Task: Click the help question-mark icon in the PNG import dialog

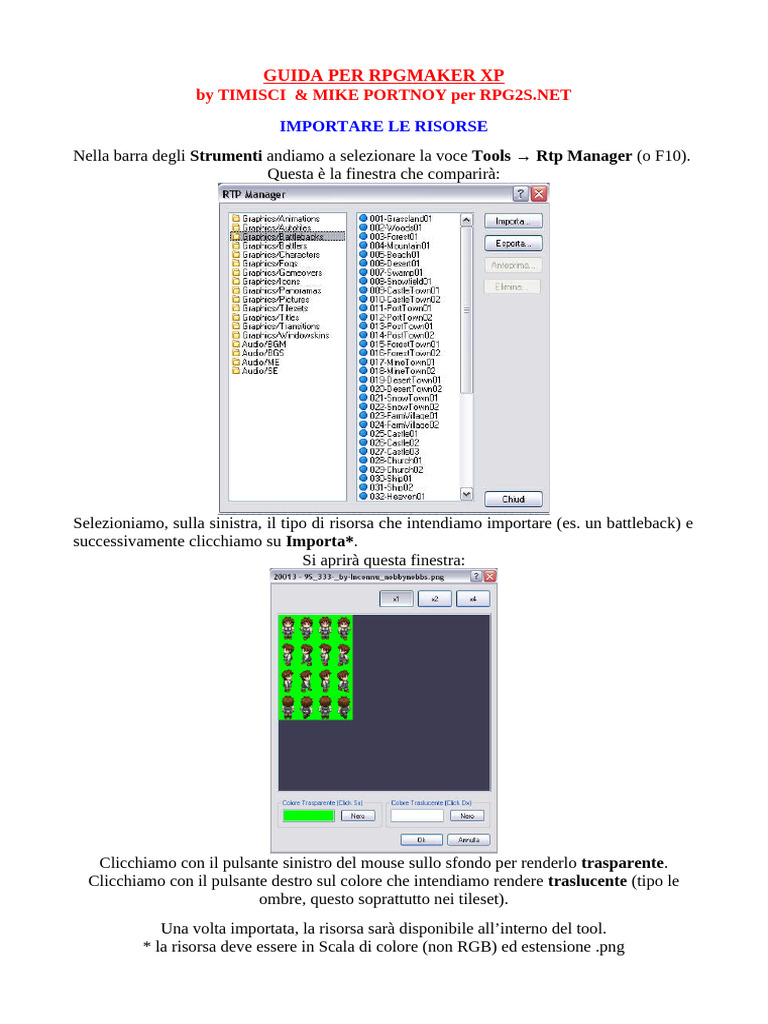Action: pyautogui.click(x=477, y=576)
